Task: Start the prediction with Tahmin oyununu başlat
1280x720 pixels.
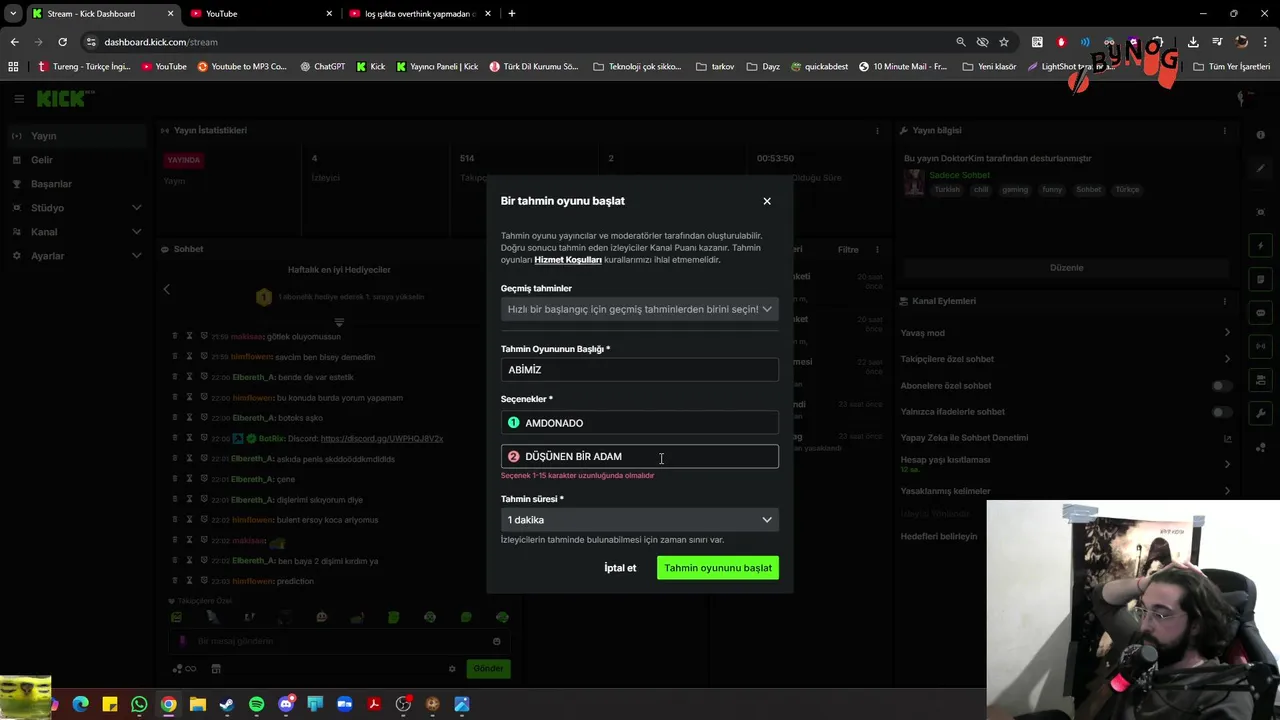Action: [x=718, y=568]
